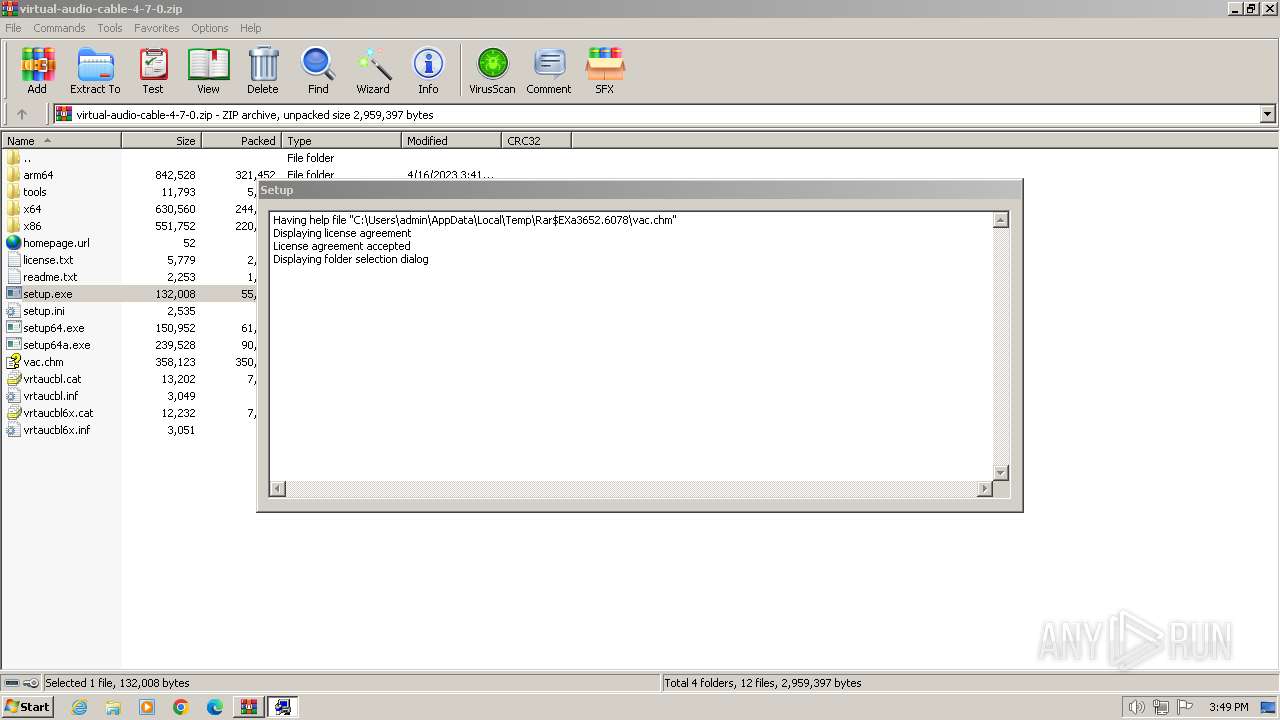The width and height of the screenshot is (1280, 720).
Task: Open Google Chrome from taskbar
Action: [x=181, y=707]
